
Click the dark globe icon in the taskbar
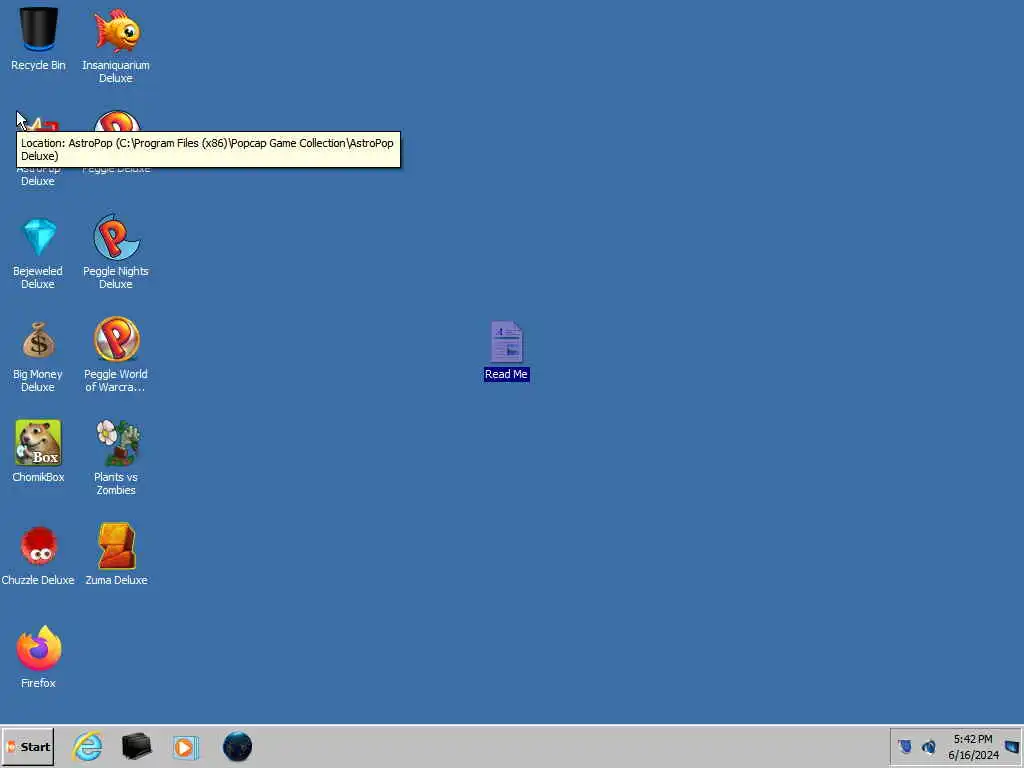pos(237,746)
